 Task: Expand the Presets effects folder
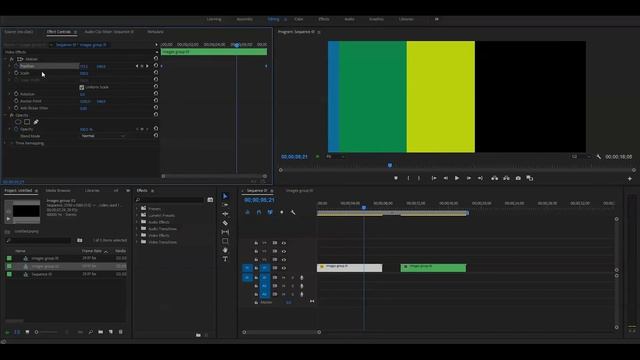[138, 209]
